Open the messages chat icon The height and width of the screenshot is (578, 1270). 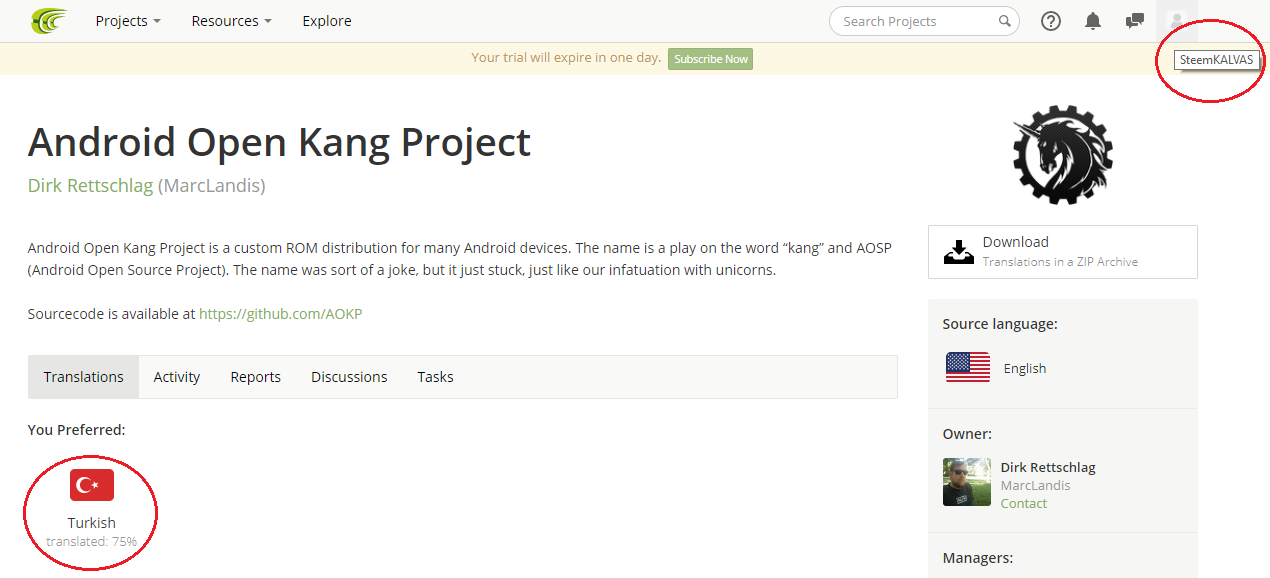tap(1135, 21)
